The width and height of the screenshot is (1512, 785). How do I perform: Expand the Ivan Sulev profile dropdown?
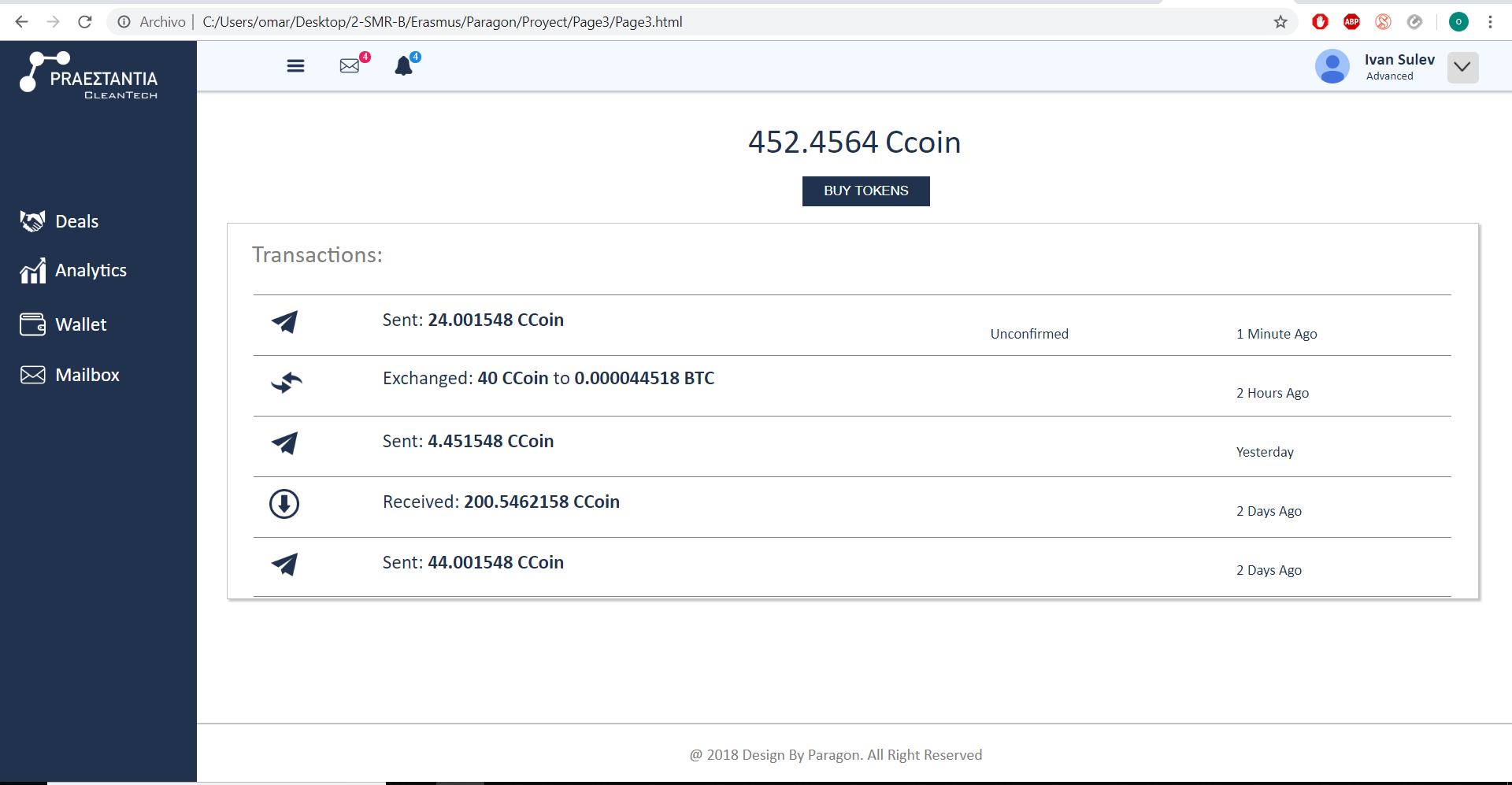click(x=1462, y=67)
